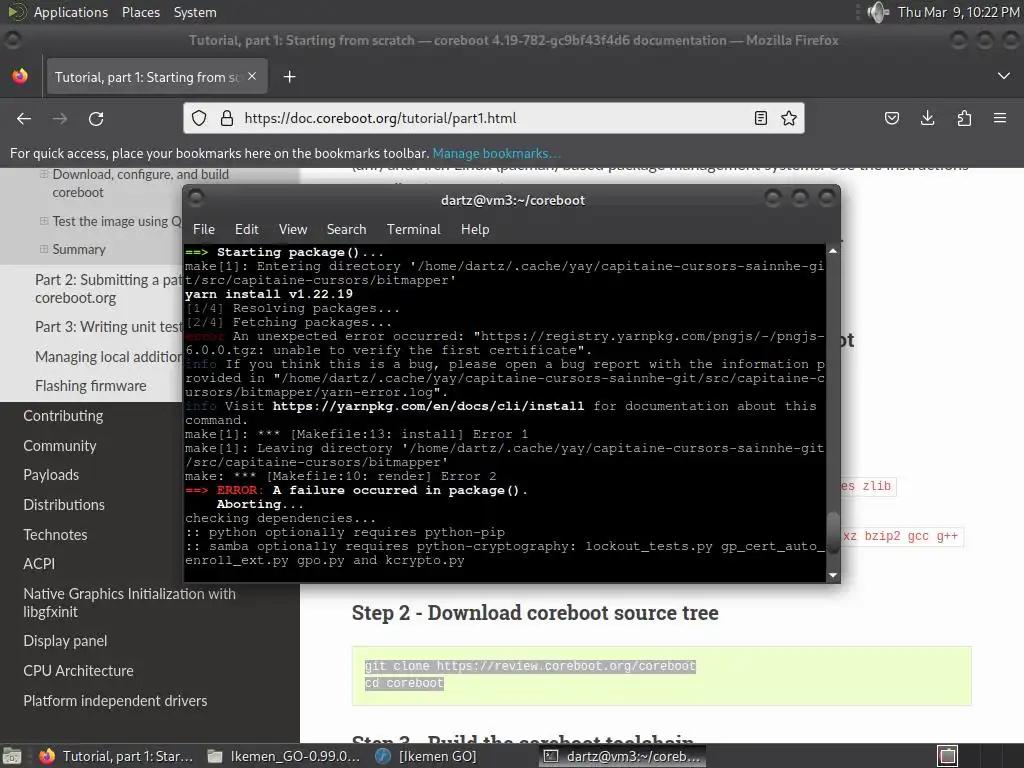
Task: Open the Technotes sidebar link
Action: click(x=55, y=535)
